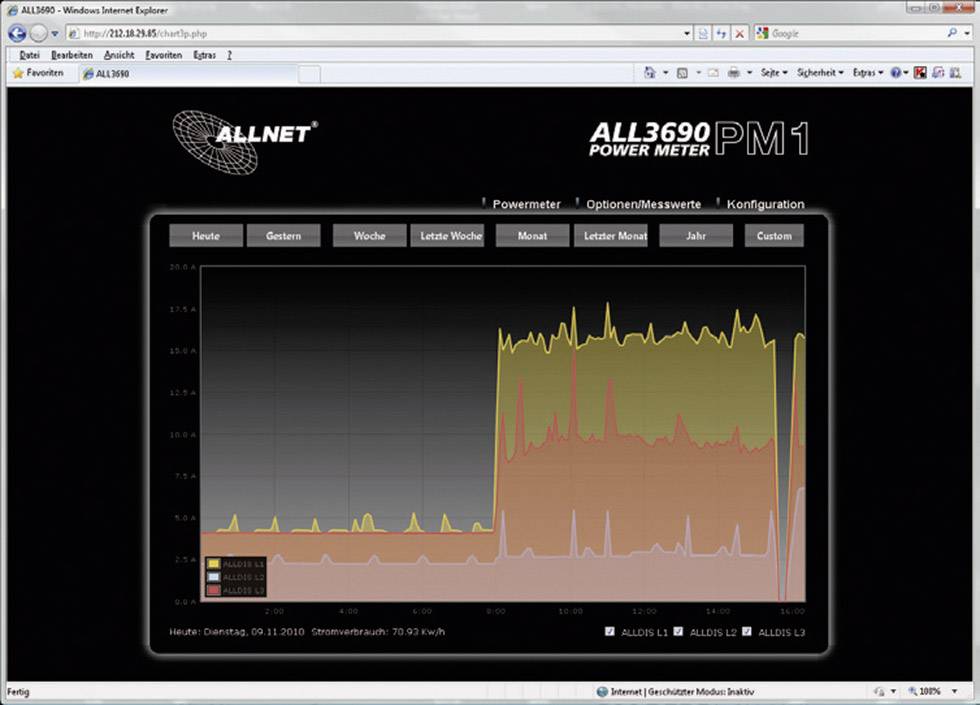This screenshot has height=705, width=980.
Task: Toggle the ALLDIS L1 checkbox
Action: 610,631
